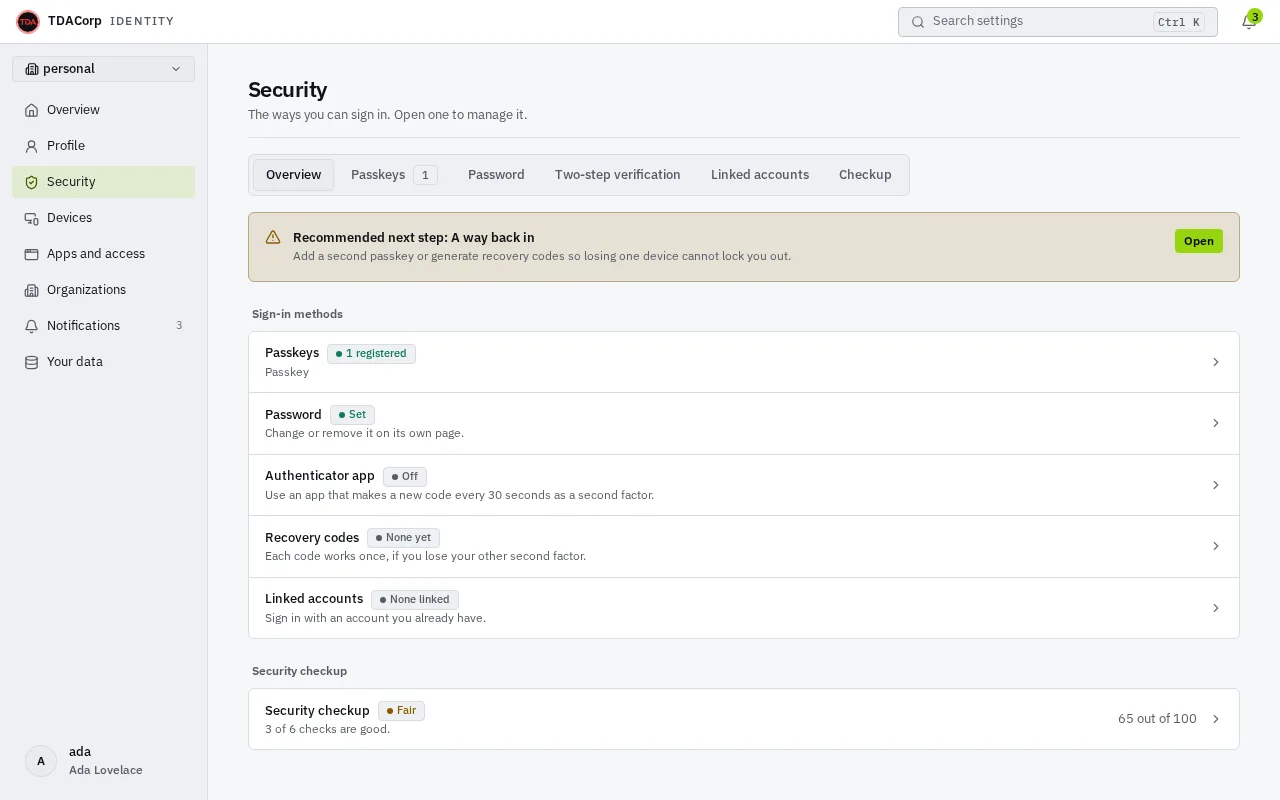The height and width of the screenshot is (800, 1280).
Task: Expand the Security checkup row chevron
Action: (x=1216, y=719)
